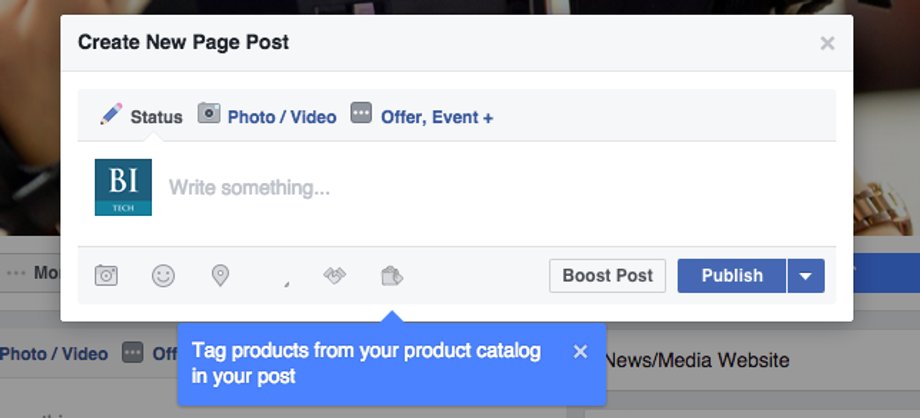Click the camera icon beside Photo / Video
The height and width of the screenshot is (418, 920).
(x=209, y=113)
